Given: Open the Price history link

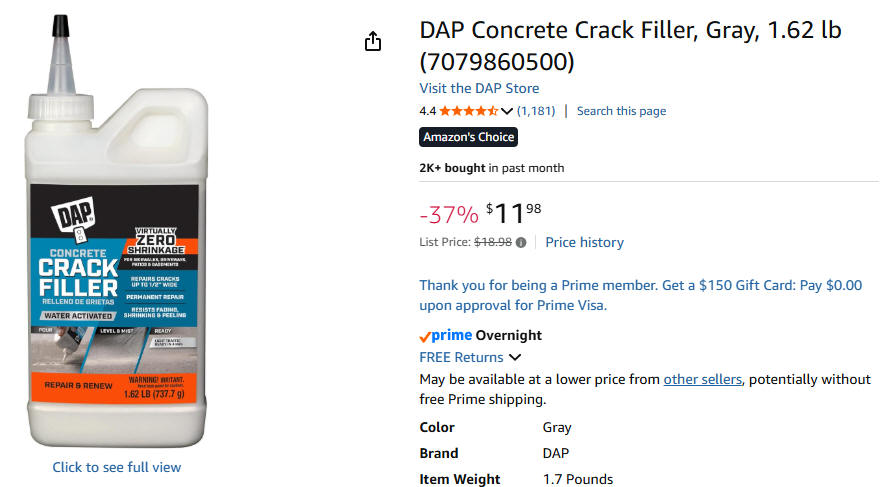Looking at the screenshot, I should pyautogui.click(x=584, y=242).
